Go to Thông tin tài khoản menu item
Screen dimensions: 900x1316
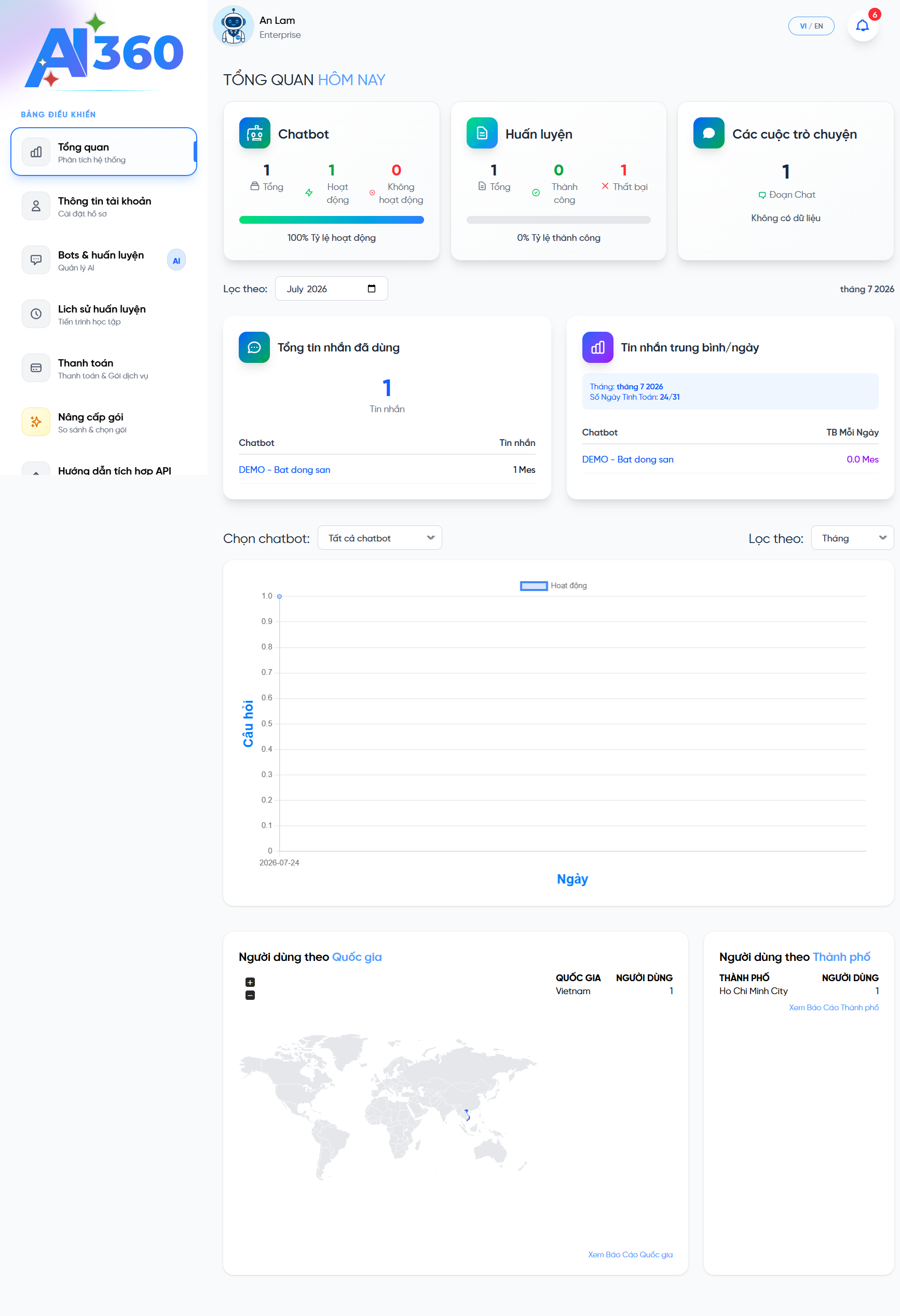pos(104,206)
